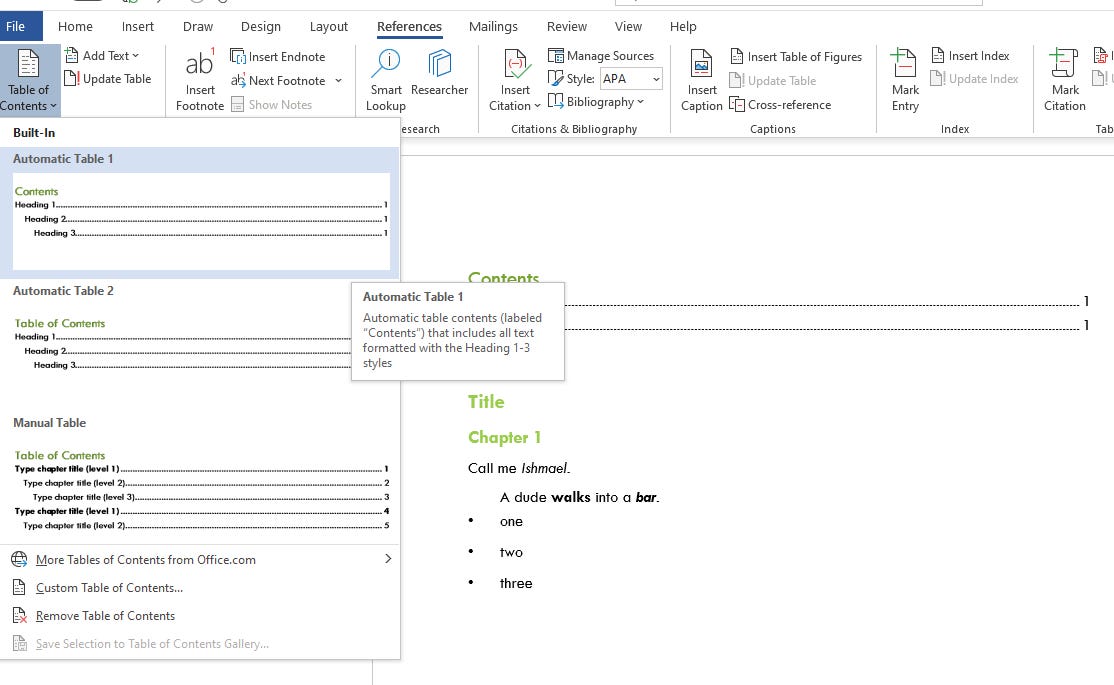Click the Update Index icon
This screenshot has width=1114, height=685.
(x=937, y=79)
